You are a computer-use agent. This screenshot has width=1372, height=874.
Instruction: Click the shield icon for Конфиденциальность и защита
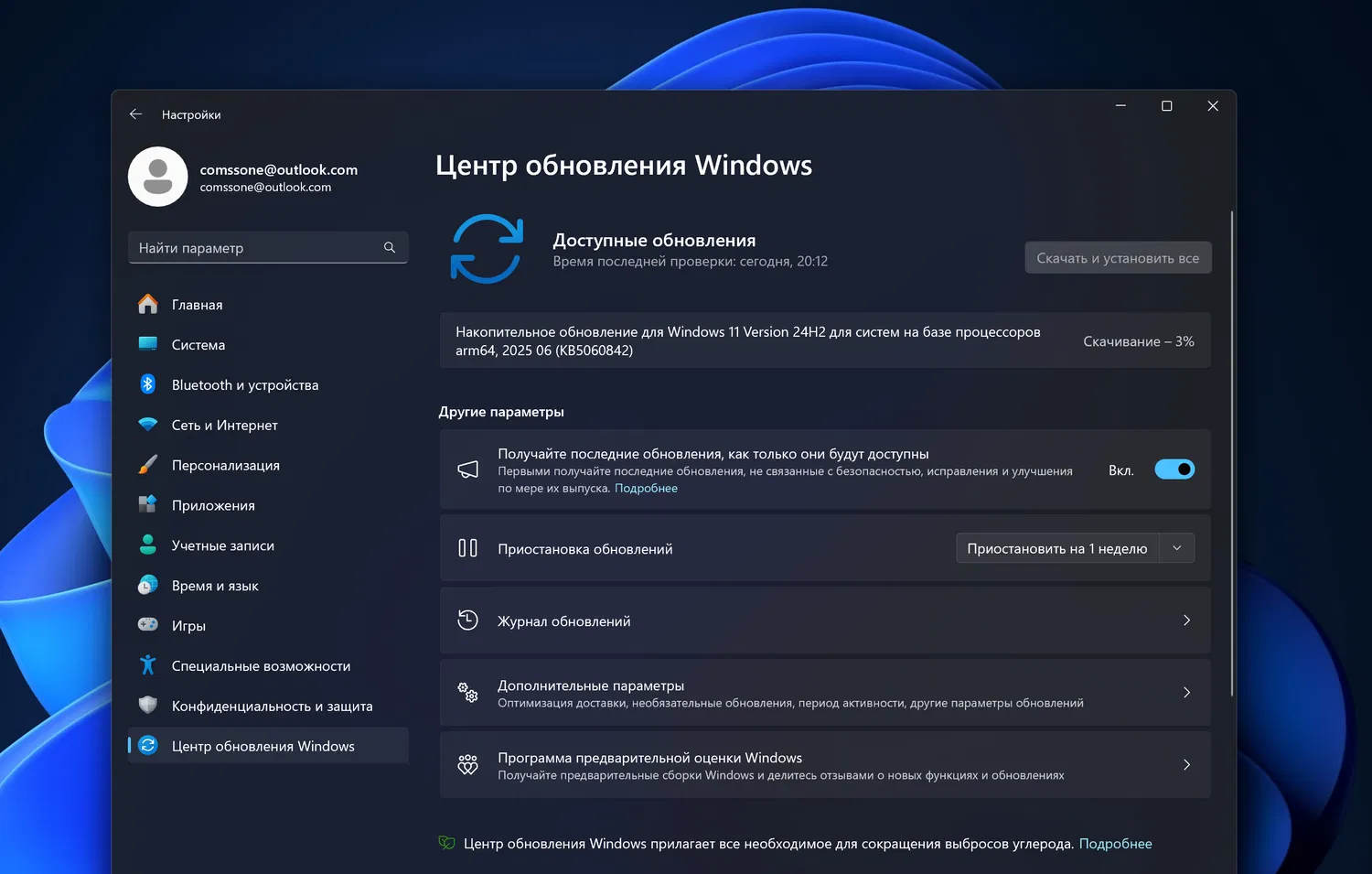pos(148,706)
